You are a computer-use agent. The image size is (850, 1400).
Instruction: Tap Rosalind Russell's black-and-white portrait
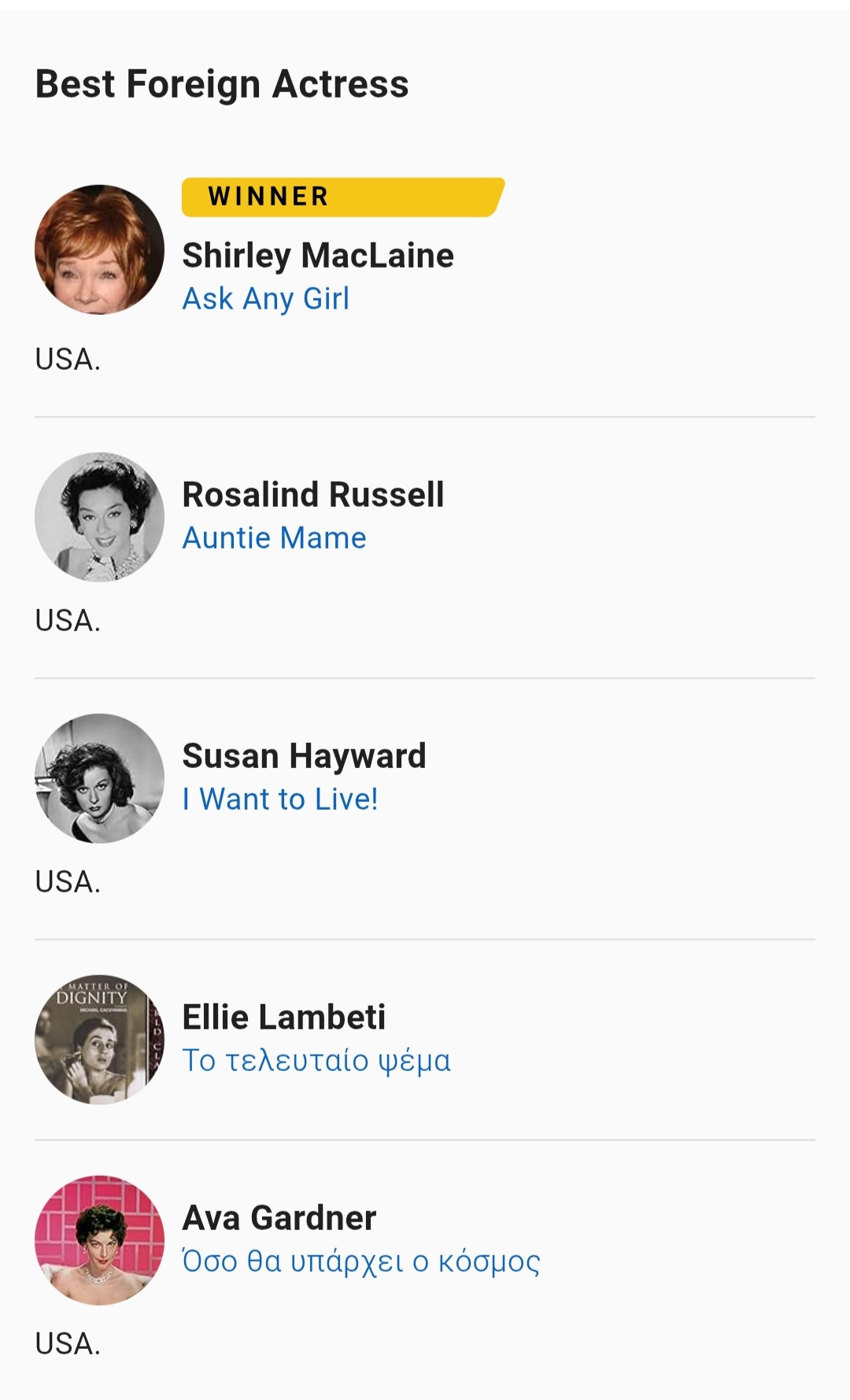click(99, 517)
